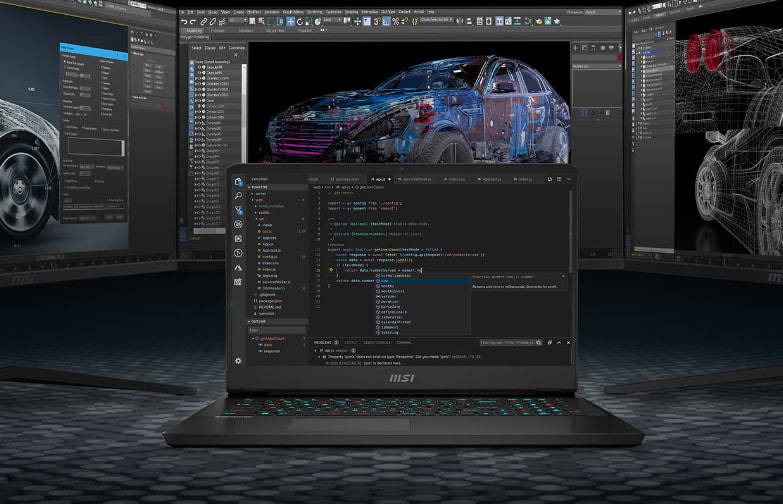This screenshot has width=783, height=504.
Task: Open Display menu in Scene Explorer
Action: tap(210, 48)
